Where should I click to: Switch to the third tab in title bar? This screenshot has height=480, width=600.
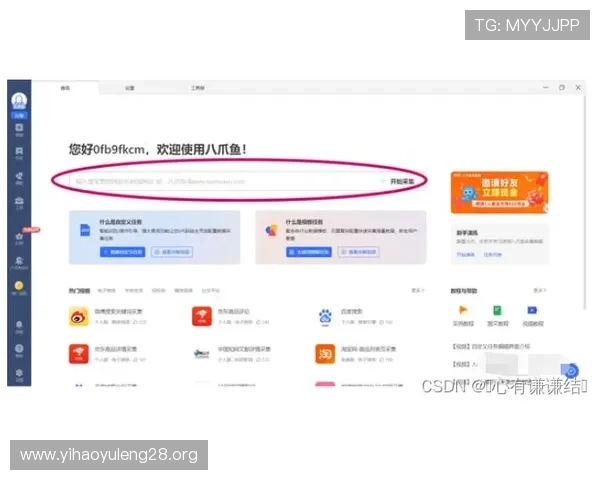pos(197,88)
